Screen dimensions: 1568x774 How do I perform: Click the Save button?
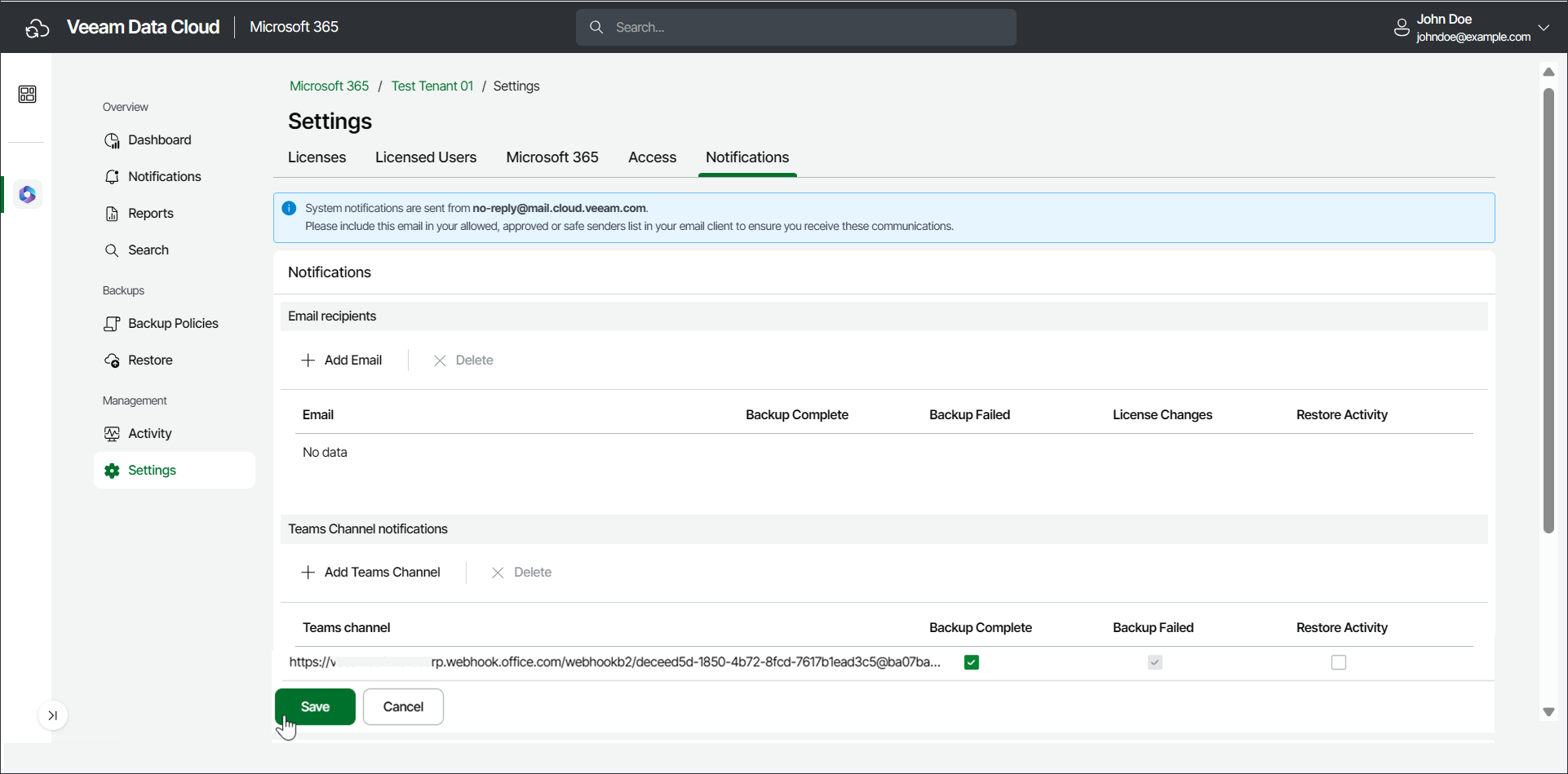315,706
